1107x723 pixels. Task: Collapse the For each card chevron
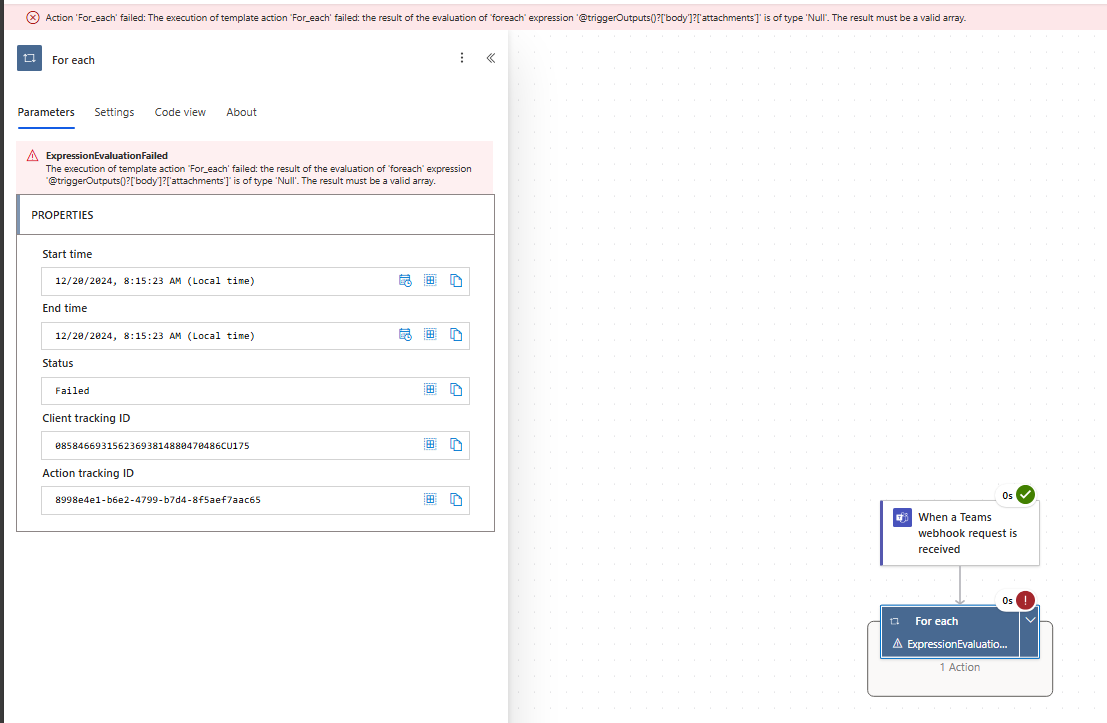[1030, 621]
